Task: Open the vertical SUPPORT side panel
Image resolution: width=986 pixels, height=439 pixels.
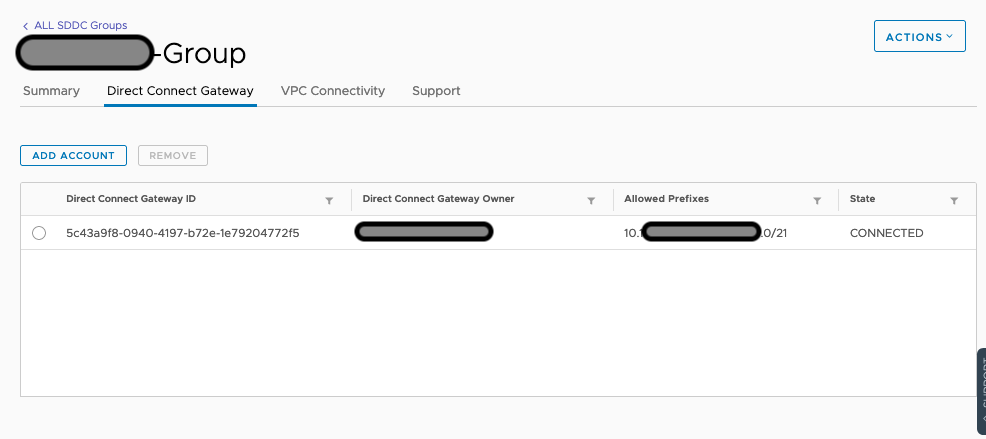Action: point(980,390)
